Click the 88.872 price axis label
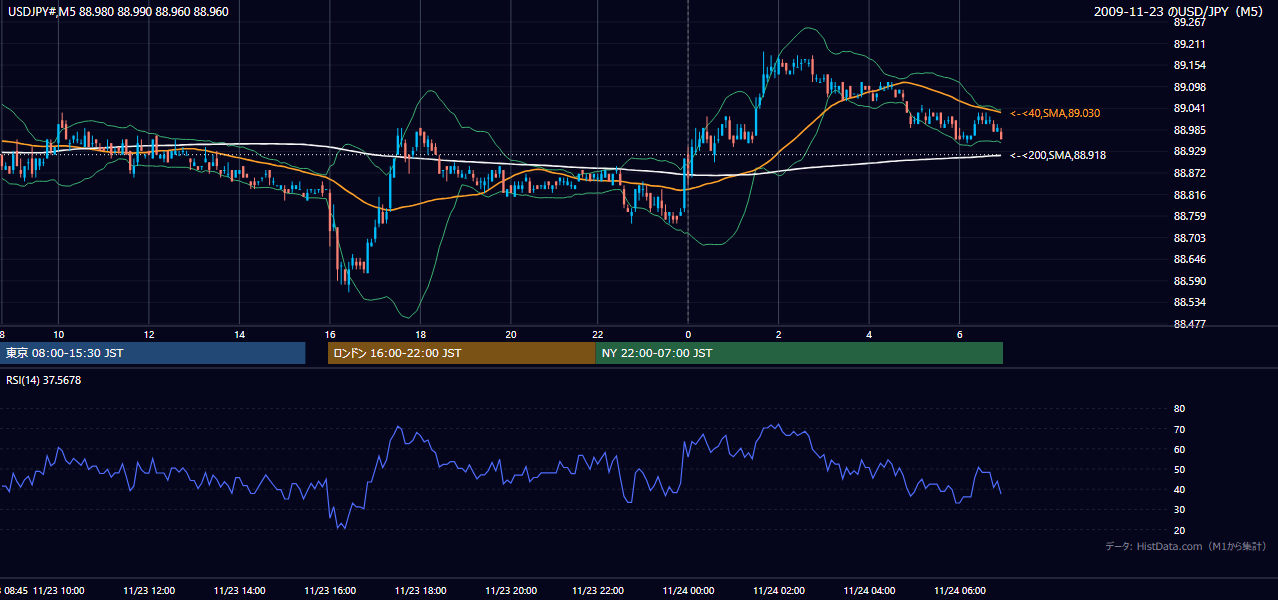 [x=1189, y=173]
